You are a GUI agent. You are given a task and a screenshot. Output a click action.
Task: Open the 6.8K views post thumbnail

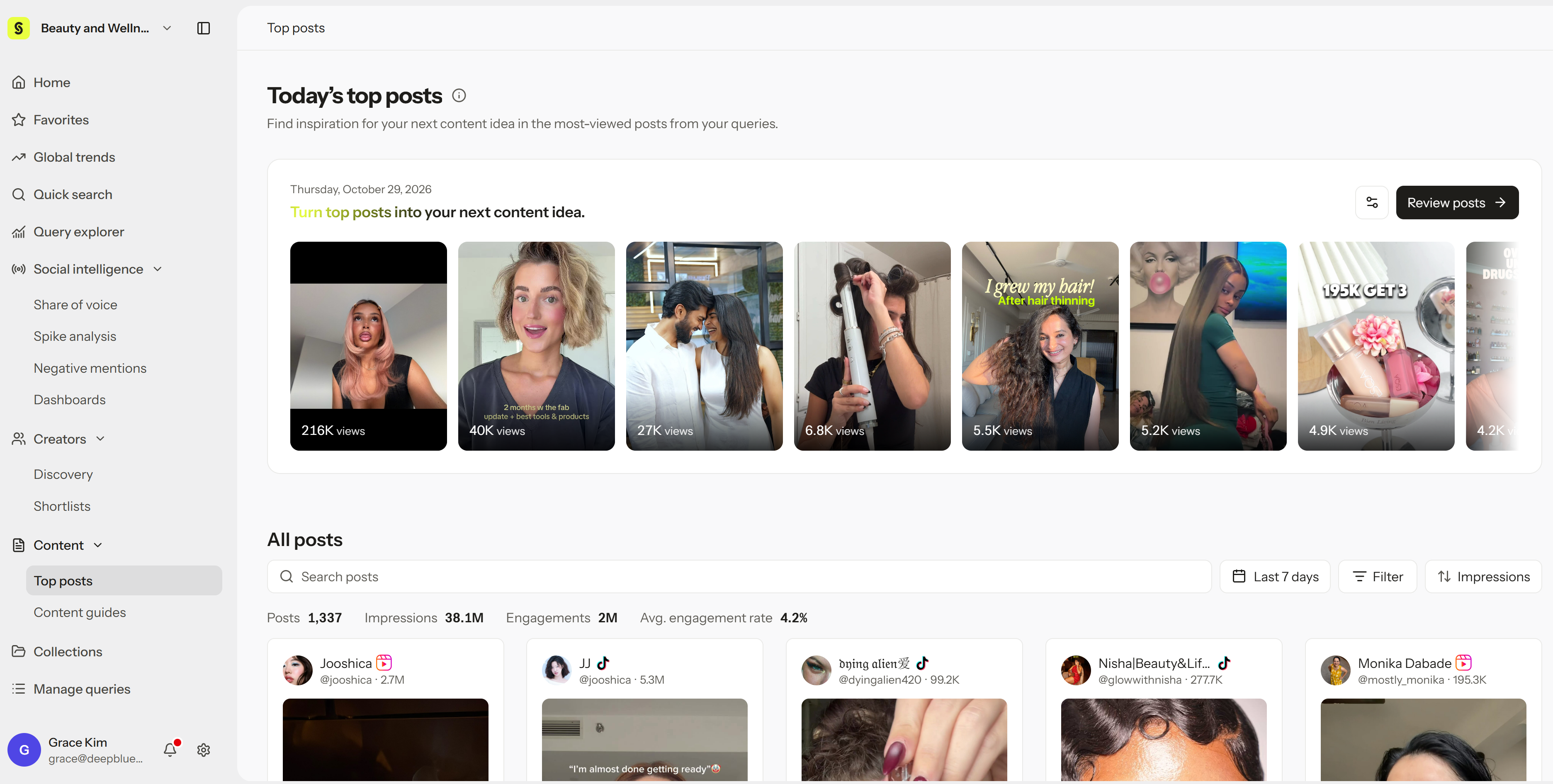872,346
